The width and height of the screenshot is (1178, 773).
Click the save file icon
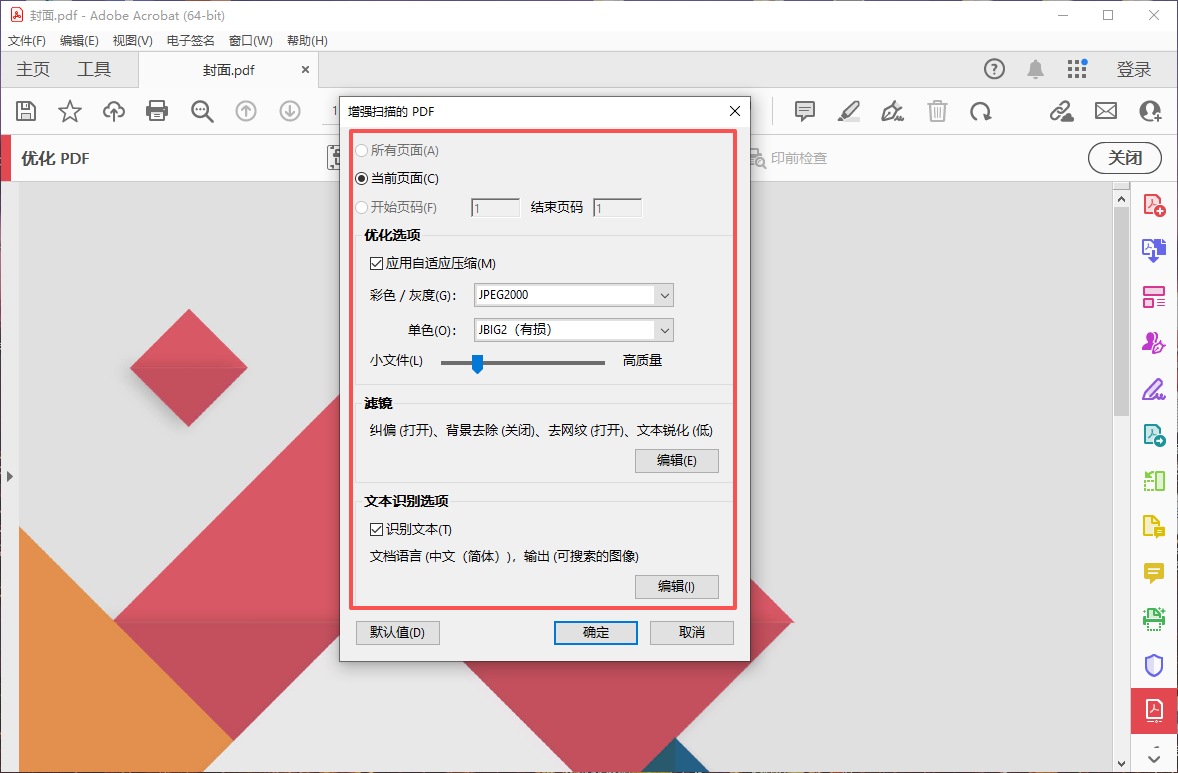26,111
